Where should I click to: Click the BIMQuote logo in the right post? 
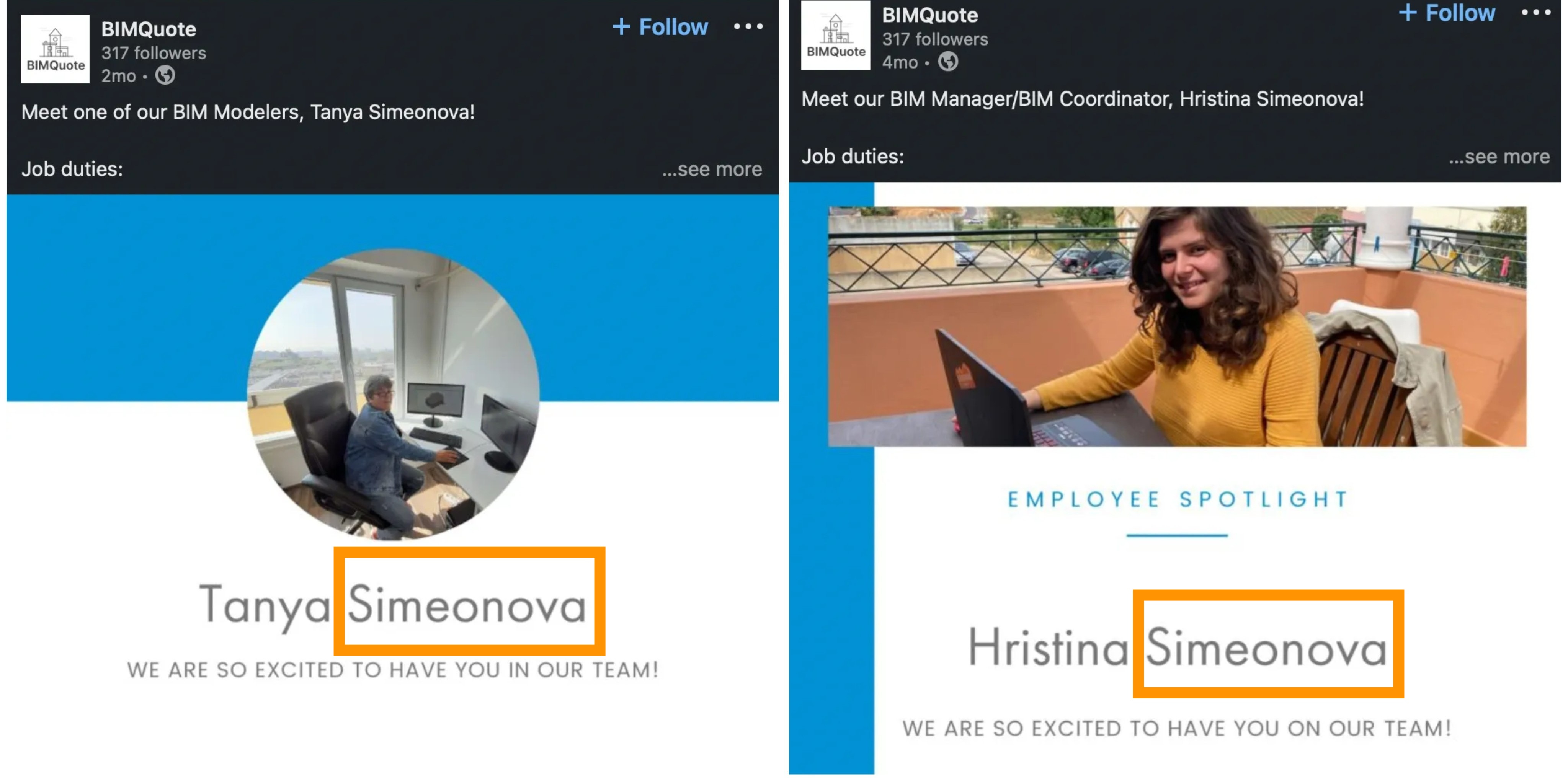(835, 35)
